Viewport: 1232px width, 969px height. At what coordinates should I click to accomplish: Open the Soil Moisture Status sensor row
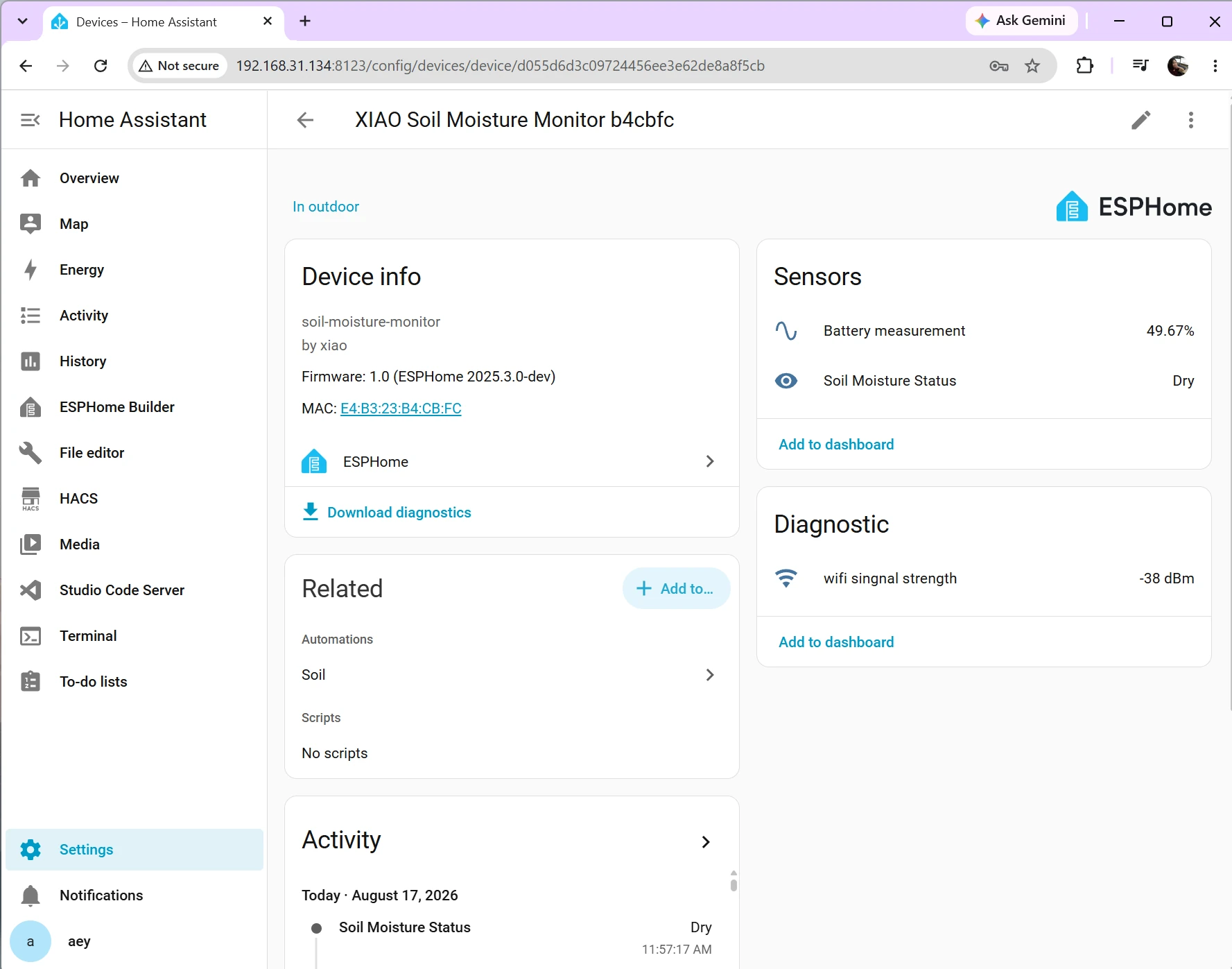tap(984, 381)
